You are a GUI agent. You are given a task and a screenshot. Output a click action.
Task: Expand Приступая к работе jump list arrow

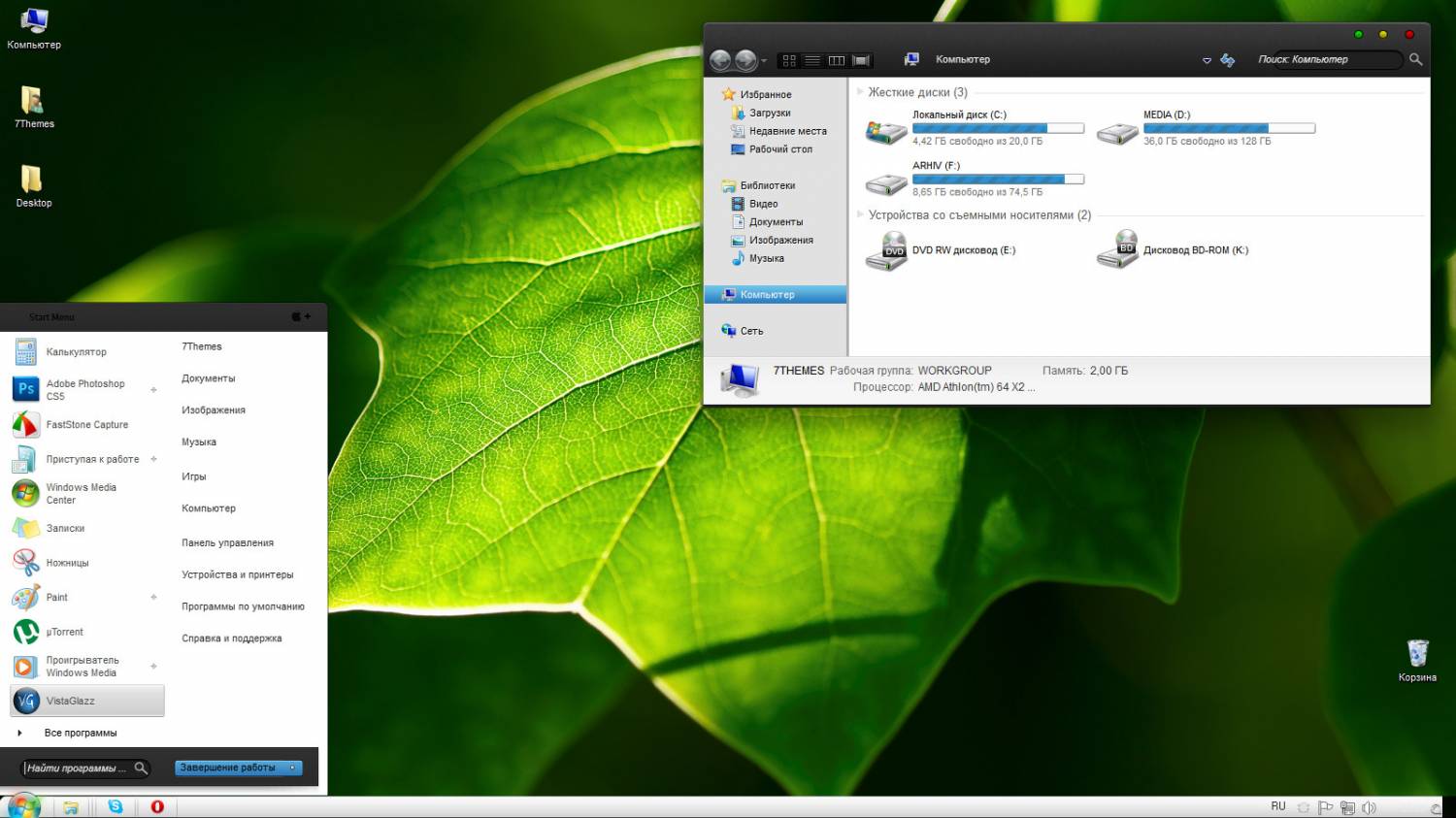coord(153,459)
